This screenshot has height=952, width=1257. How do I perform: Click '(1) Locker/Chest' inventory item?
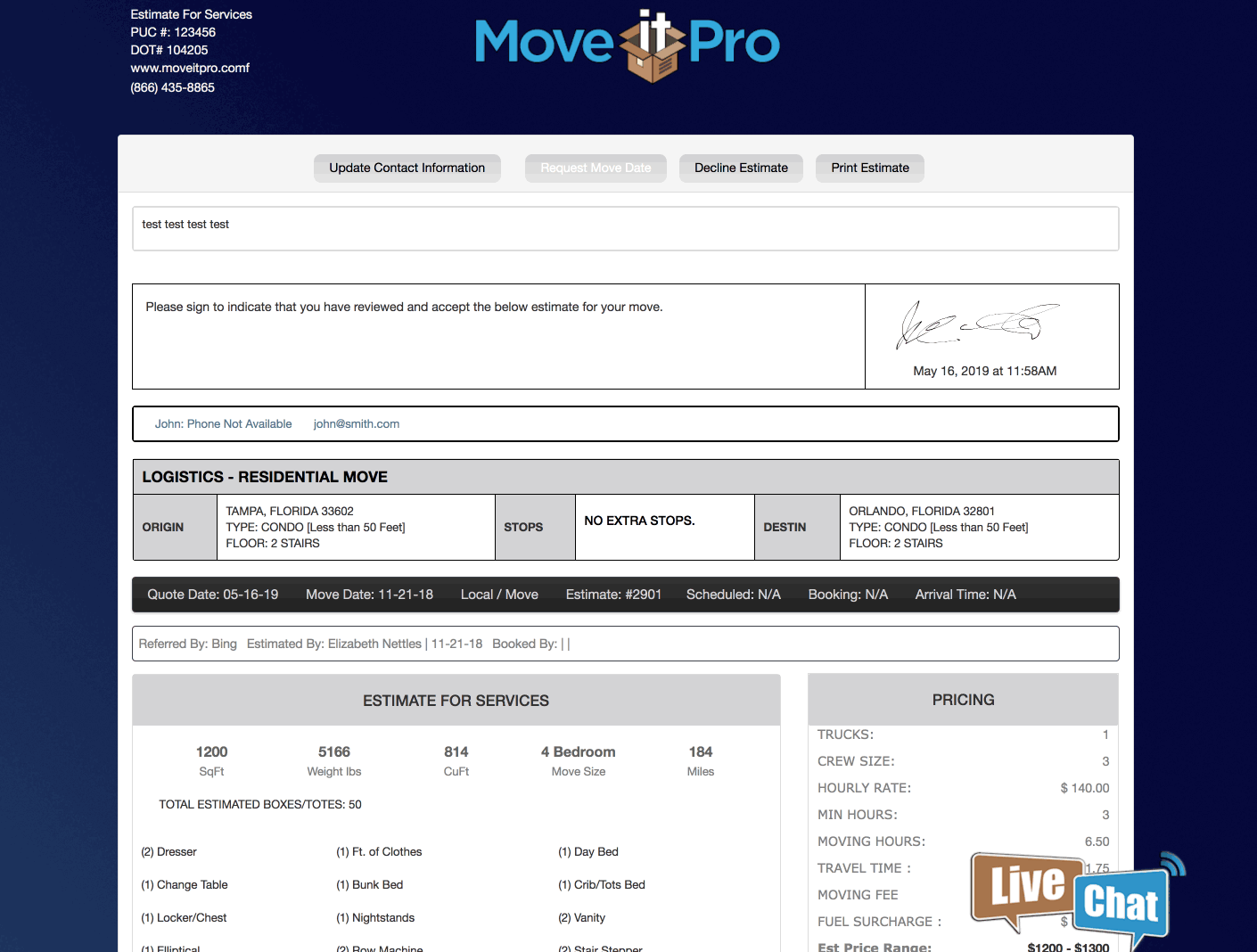184,918
